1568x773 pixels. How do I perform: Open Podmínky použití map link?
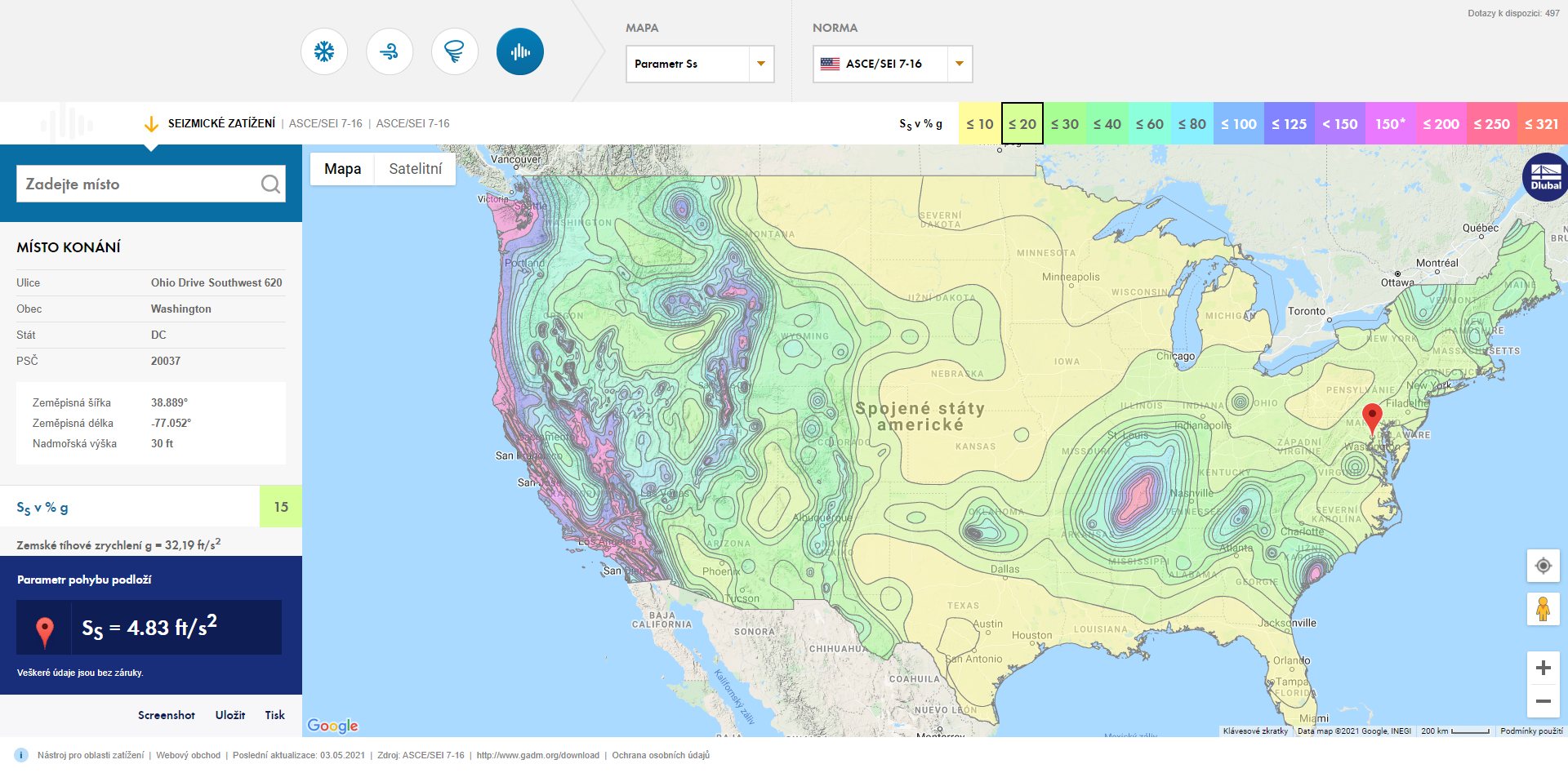[1531, 731]
